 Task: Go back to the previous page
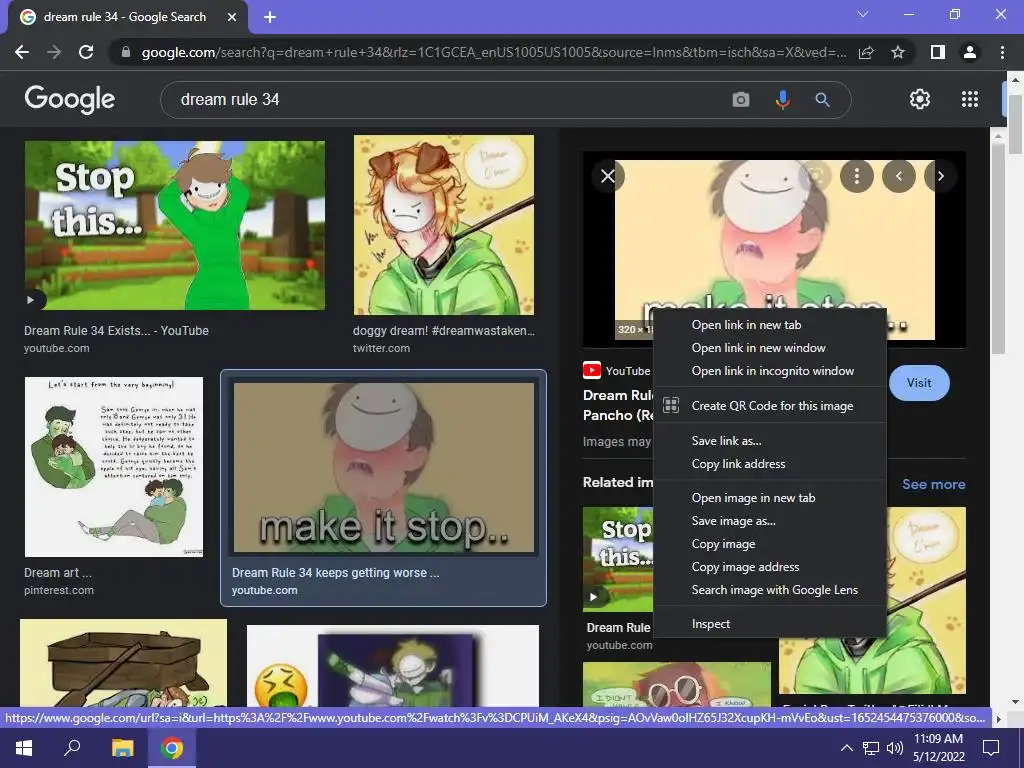[22, 52]
